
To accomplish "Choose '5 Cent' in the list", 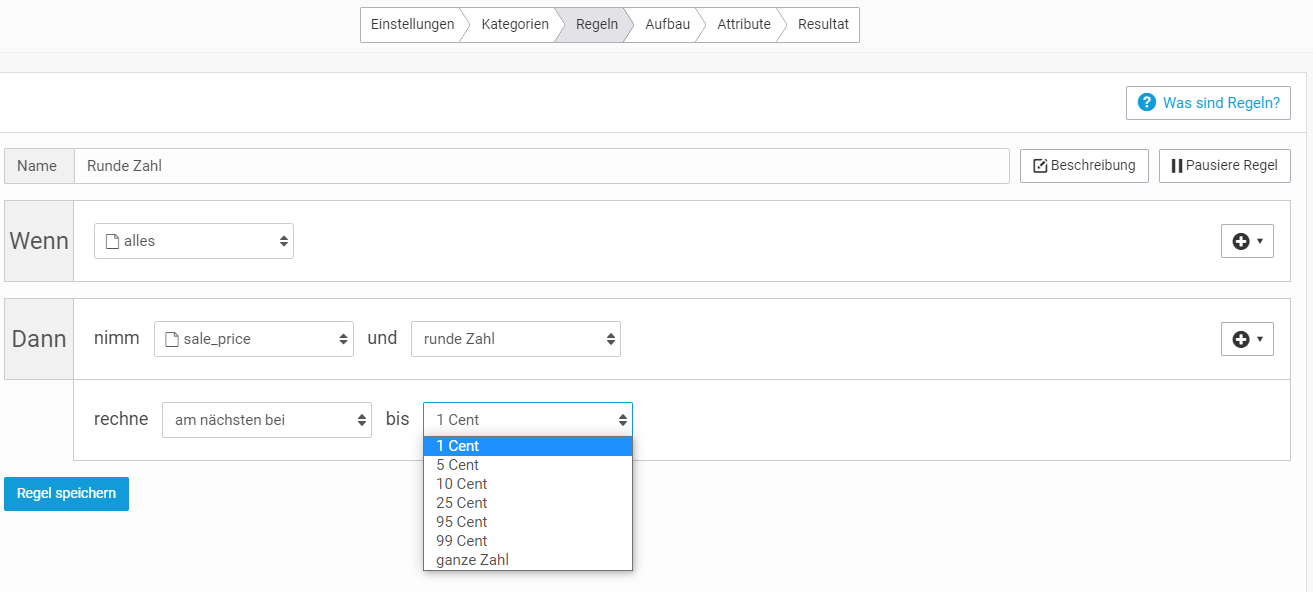I will pos(528,465).
